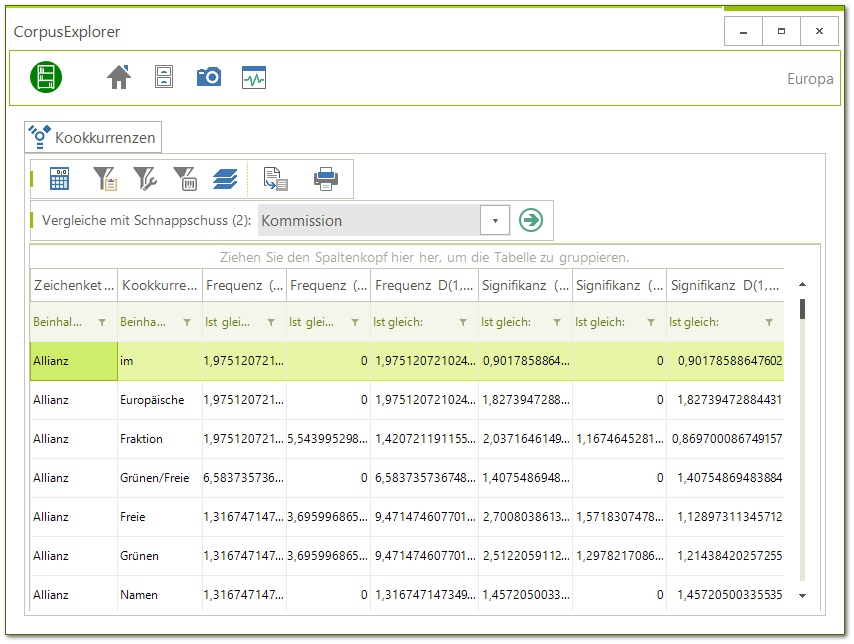Go to the Home page icon
This screenshot has height=644, width=854.
coord(119,77)
